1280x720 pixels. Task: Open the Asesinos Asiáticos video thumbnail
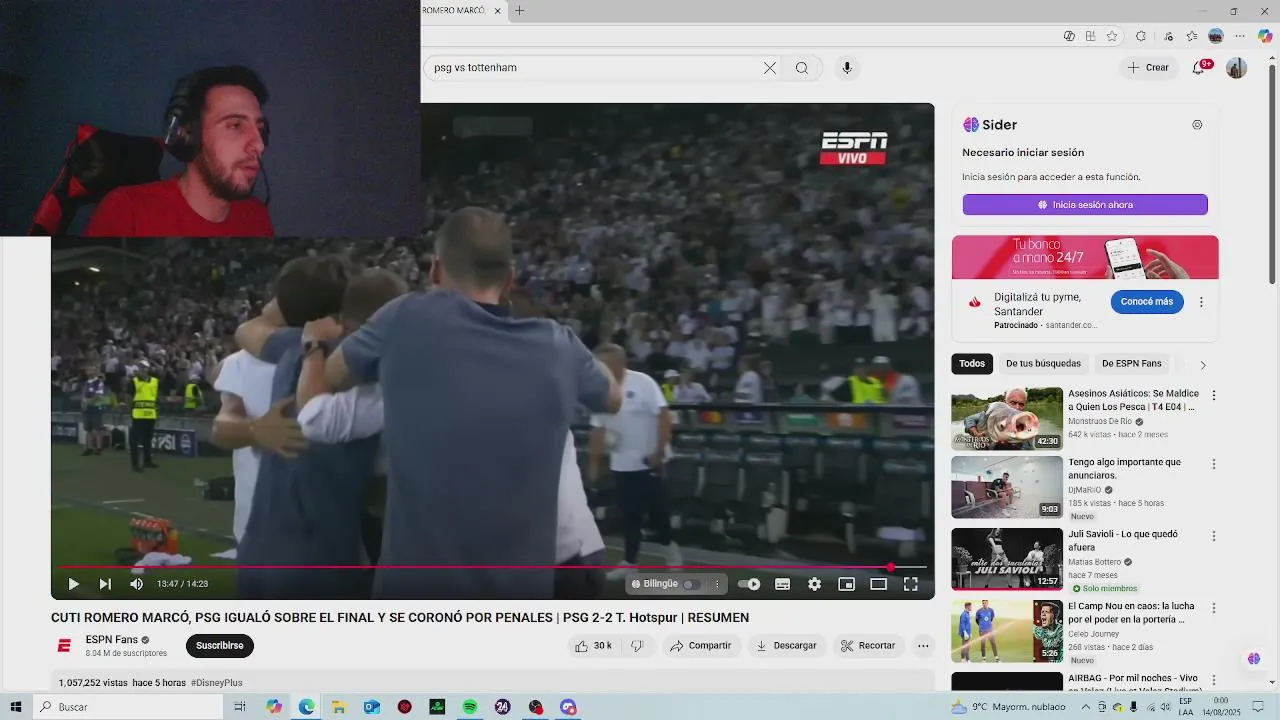(1007, 419)
